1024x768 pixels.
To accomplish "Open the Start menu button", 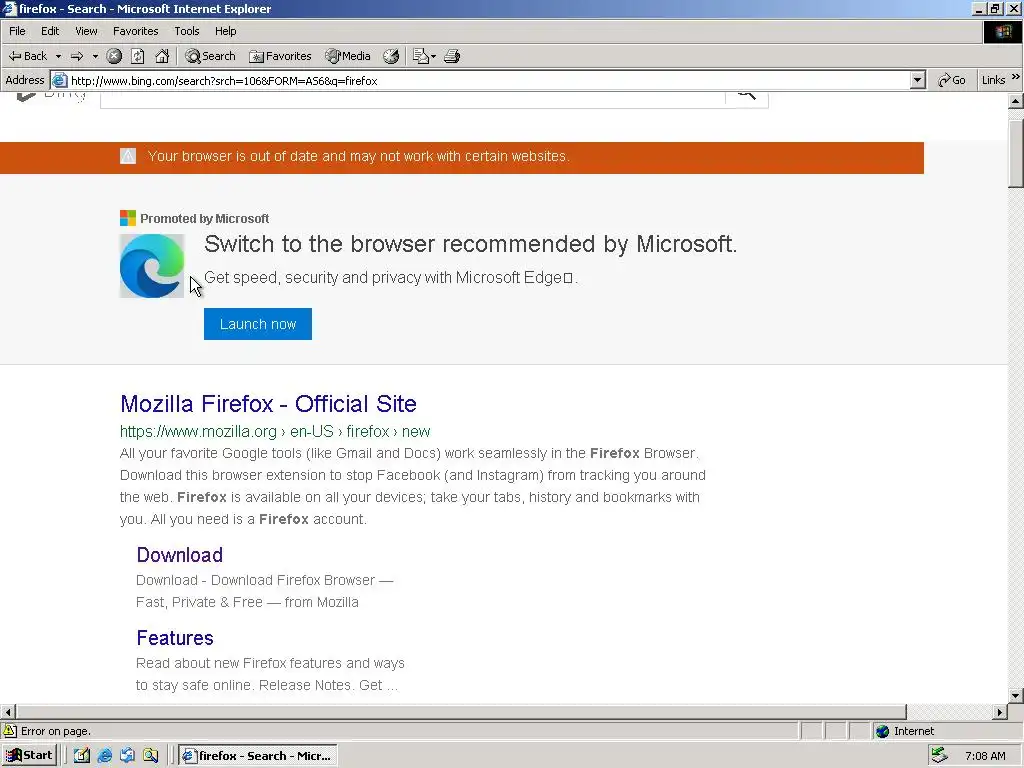I will coord(29,756).
